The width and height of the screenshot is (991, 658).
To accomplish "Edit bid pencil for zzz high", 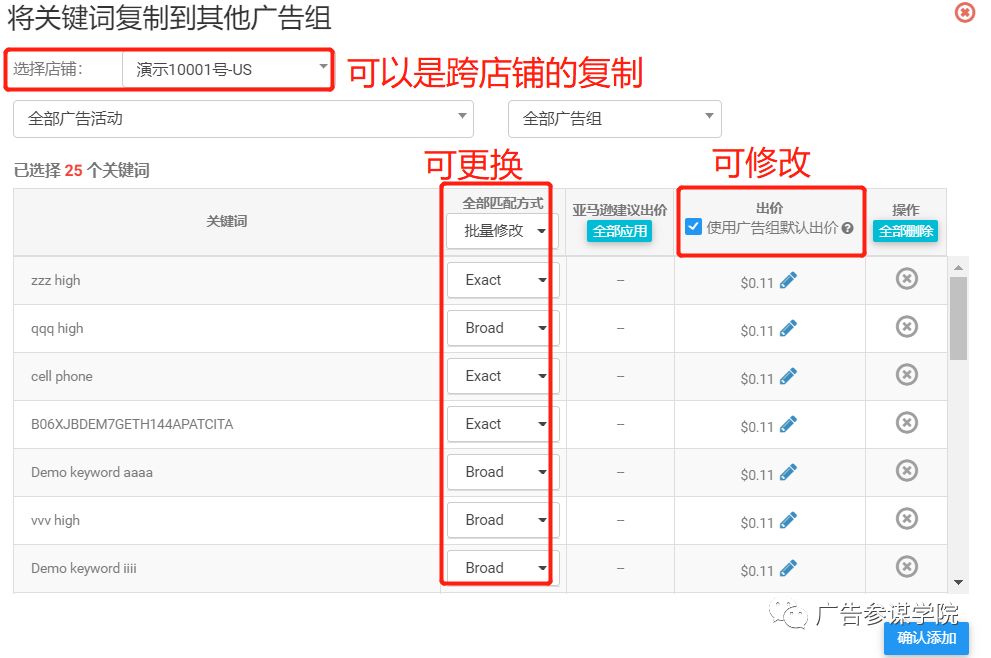I will (788, 280).
